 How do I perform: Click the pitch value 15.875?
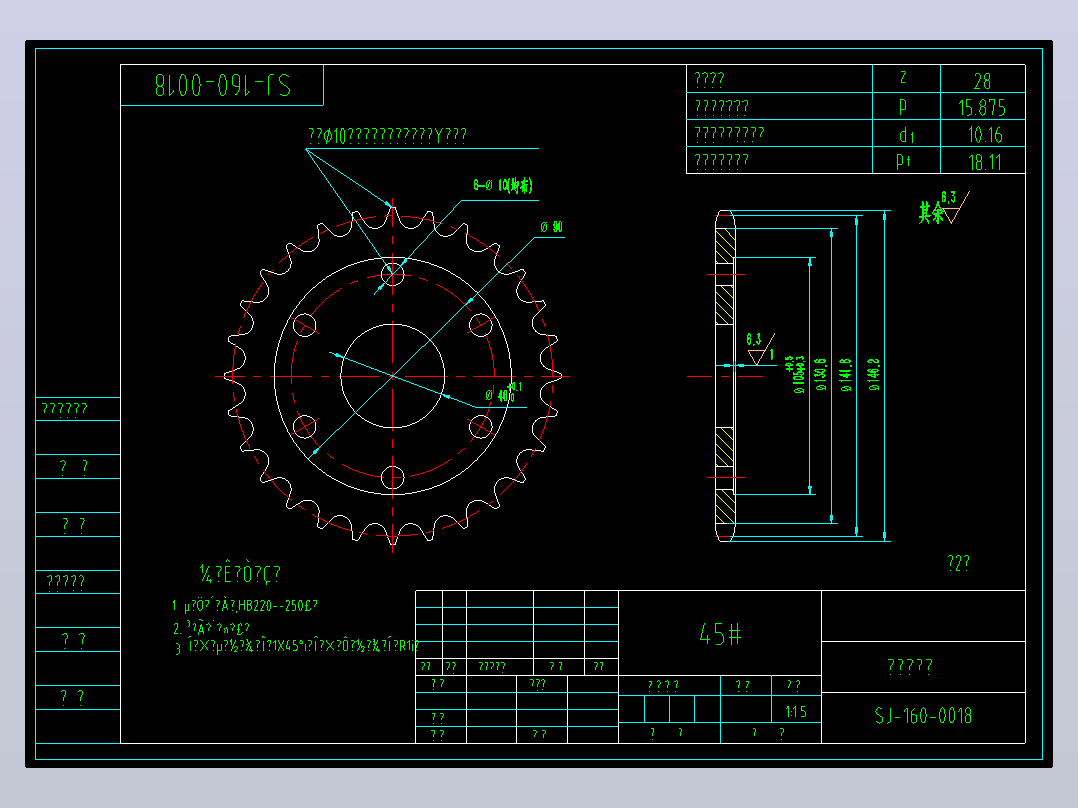(982, 108)
